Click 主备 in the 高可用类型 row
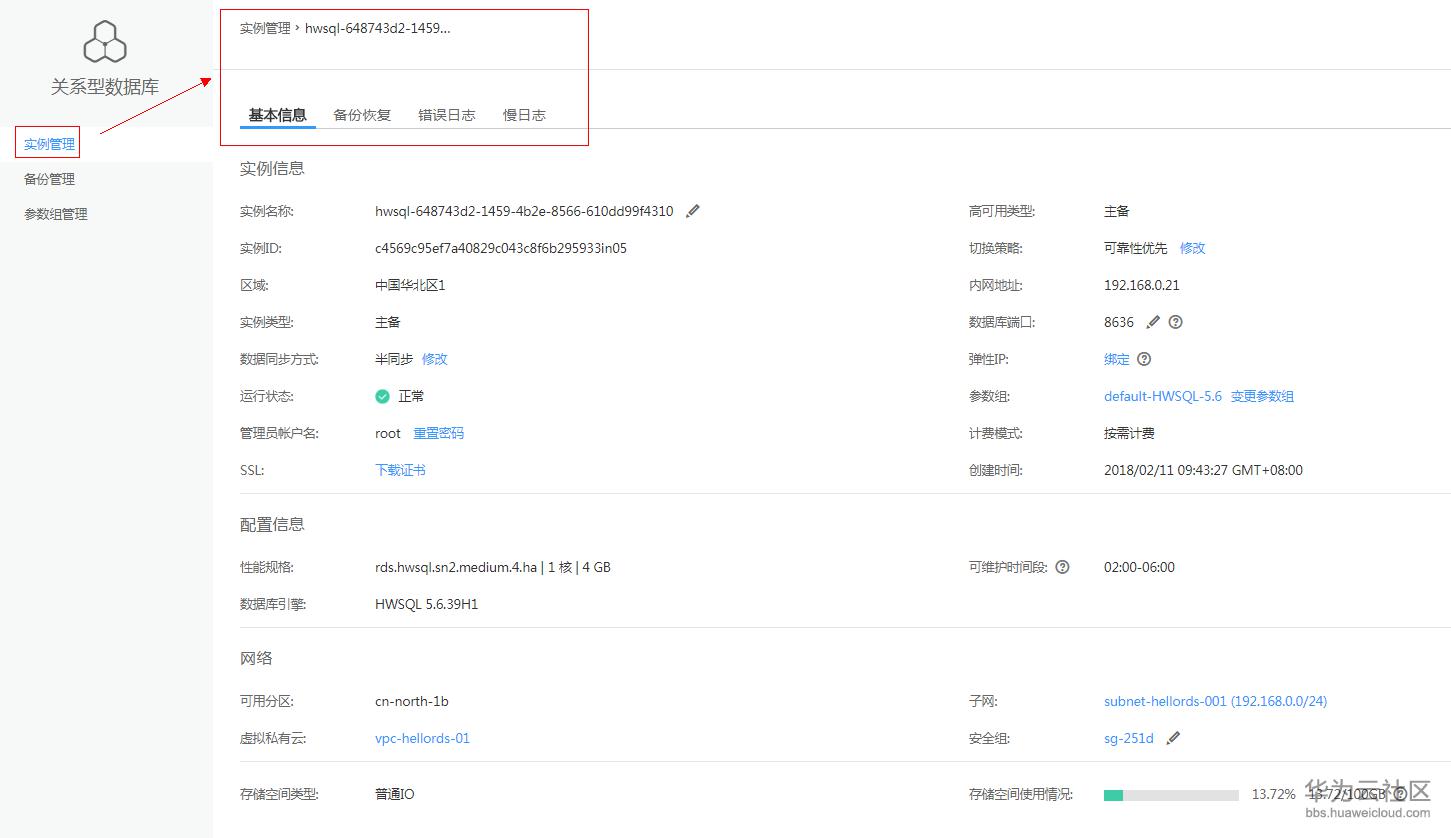 pyautogui.click(x=1117, y=211)
